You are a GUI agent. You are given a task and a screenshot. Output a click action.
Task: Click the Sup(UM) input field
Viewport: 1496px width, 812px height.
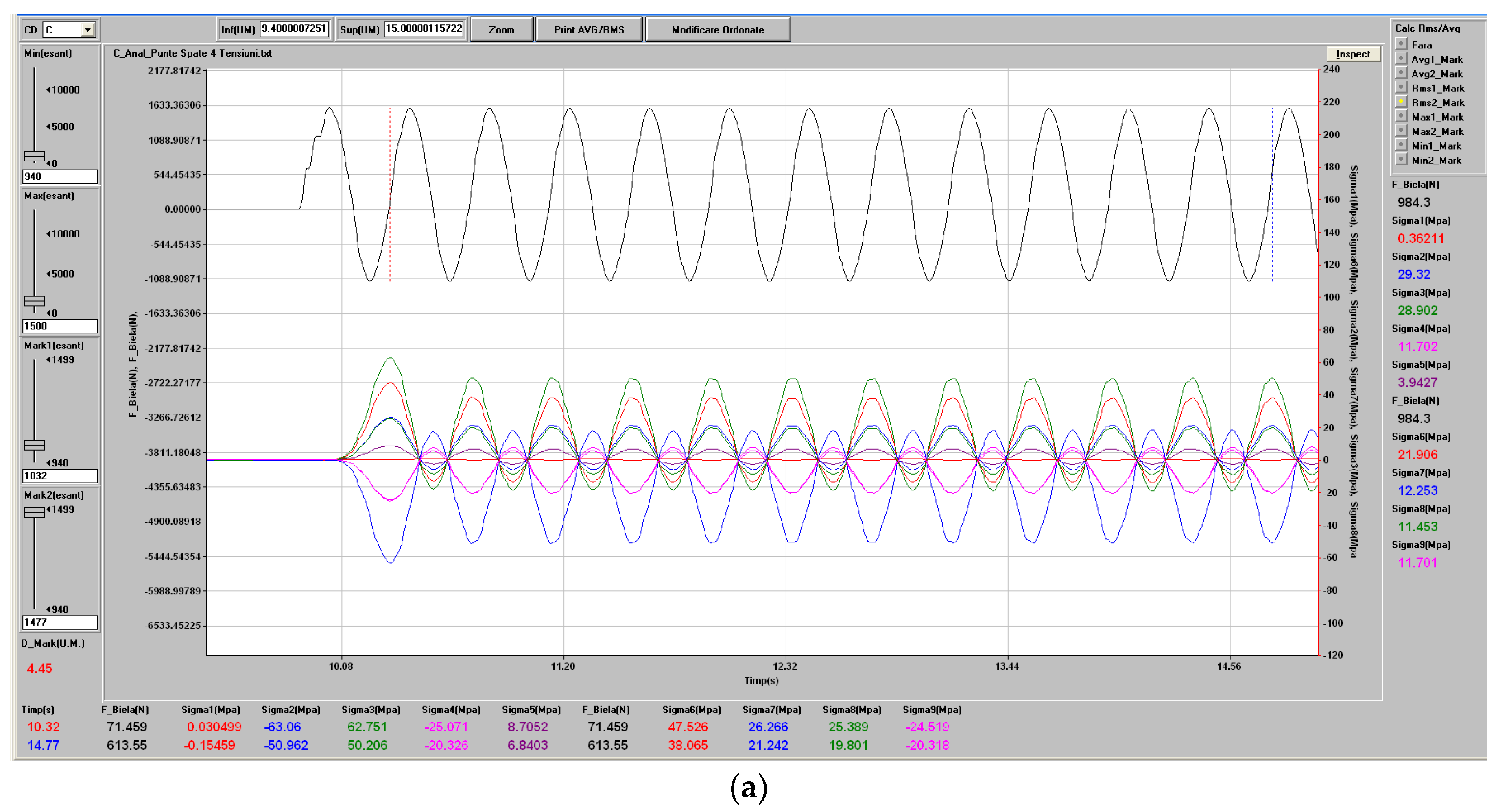tap(424, 28)
